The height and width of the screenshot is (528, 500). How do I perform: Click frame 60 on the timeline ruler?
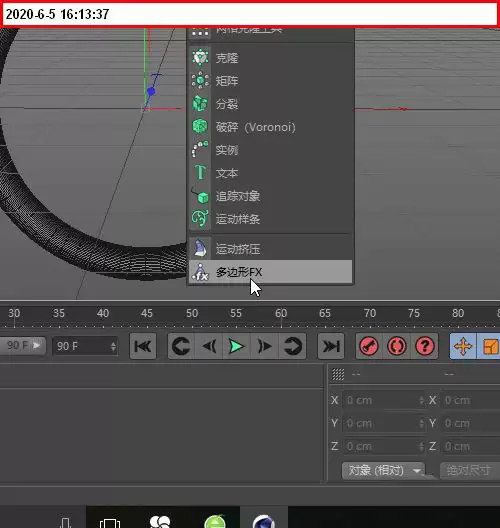coord(281,314)
